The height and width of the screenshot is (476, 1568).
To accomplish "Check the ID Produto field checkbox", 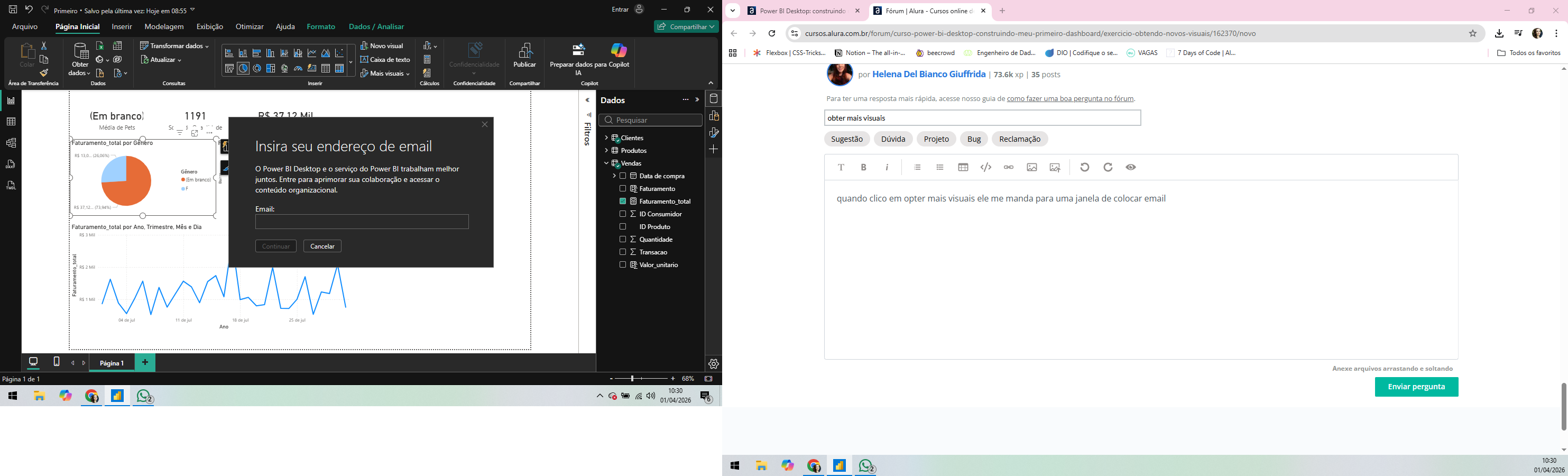I will (x=623, y=227).
